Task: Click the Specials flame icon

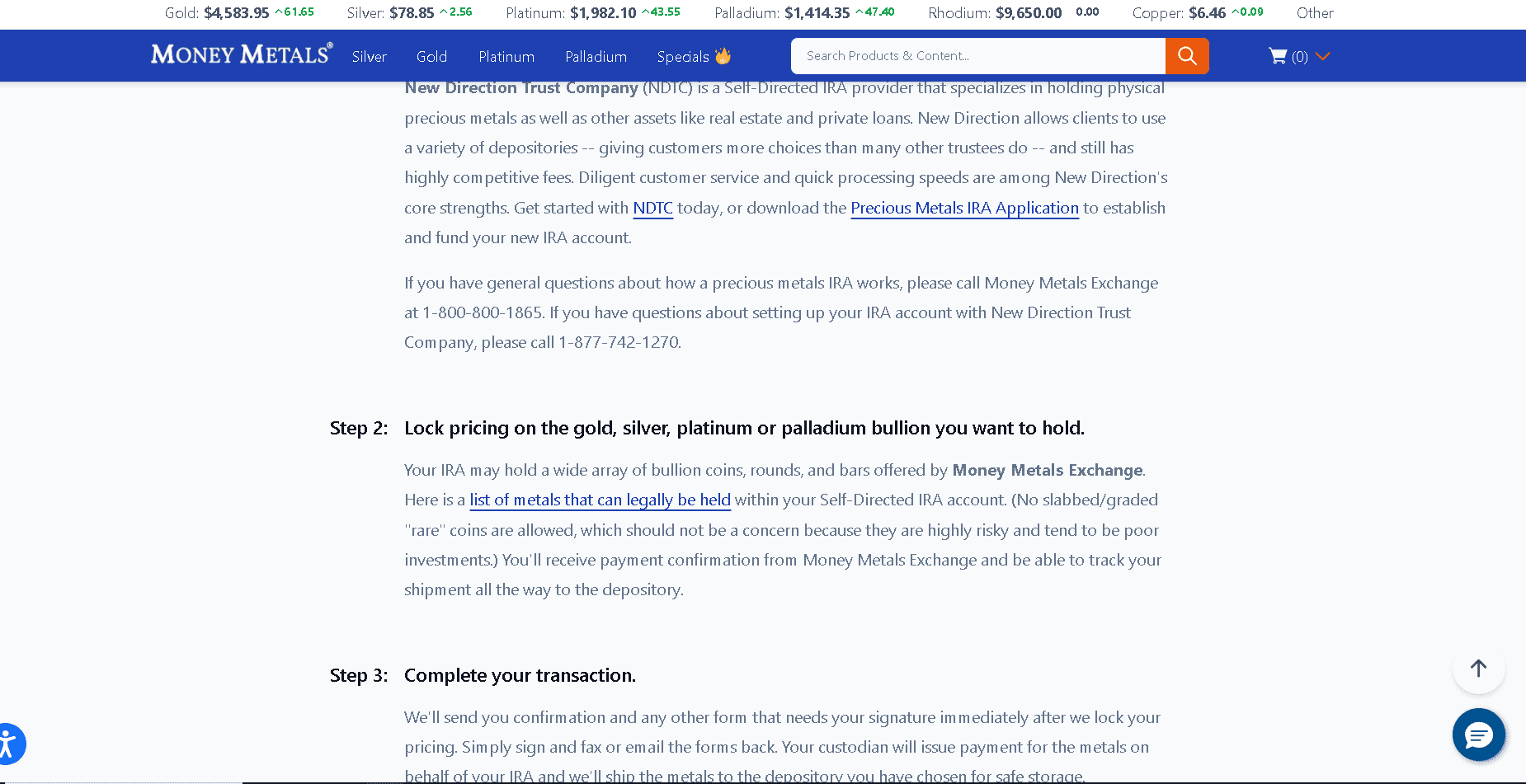Action: pos(723,56)
